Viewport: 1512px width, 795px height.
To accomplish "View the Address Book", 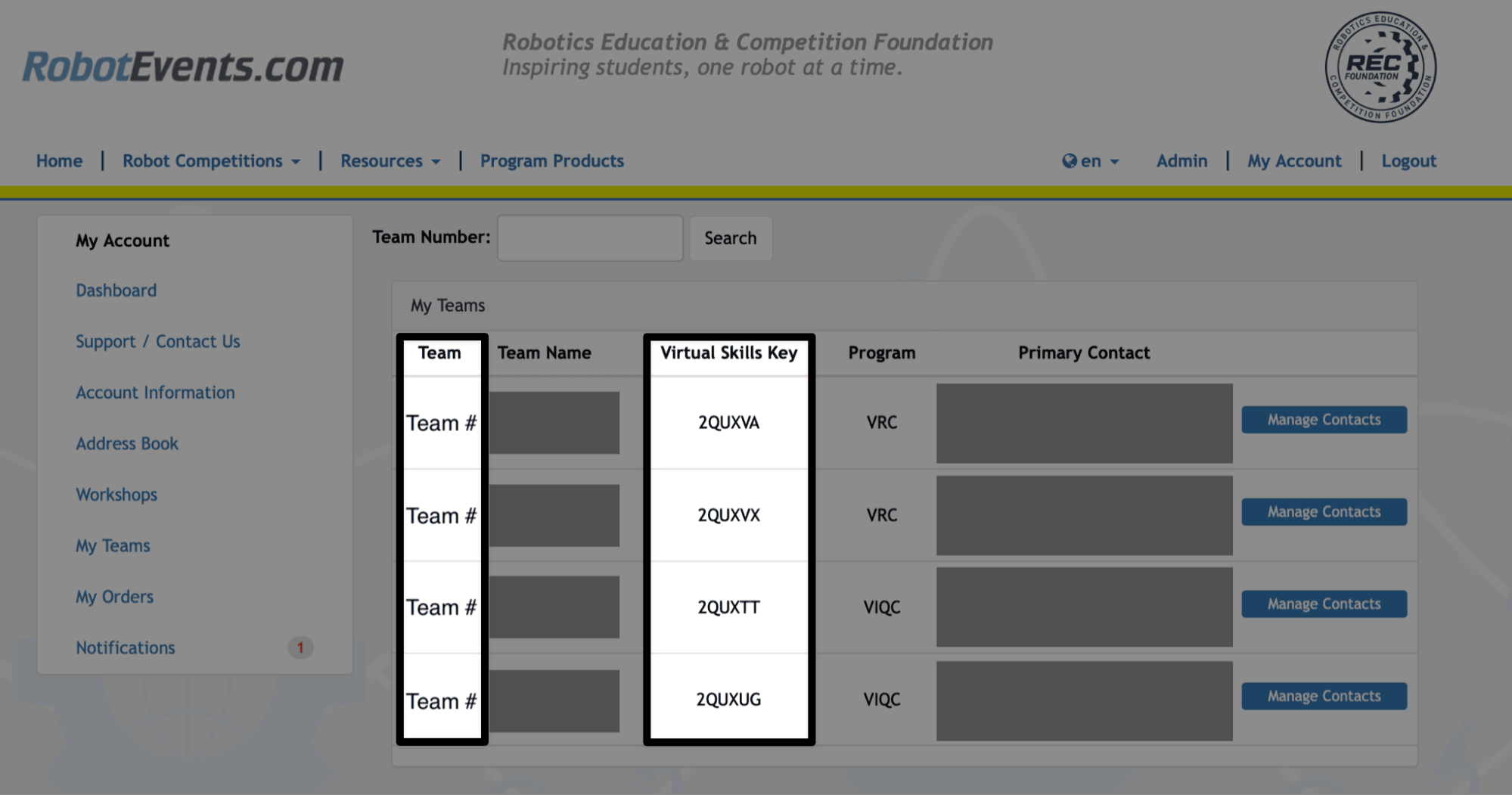I will (126, 443).
